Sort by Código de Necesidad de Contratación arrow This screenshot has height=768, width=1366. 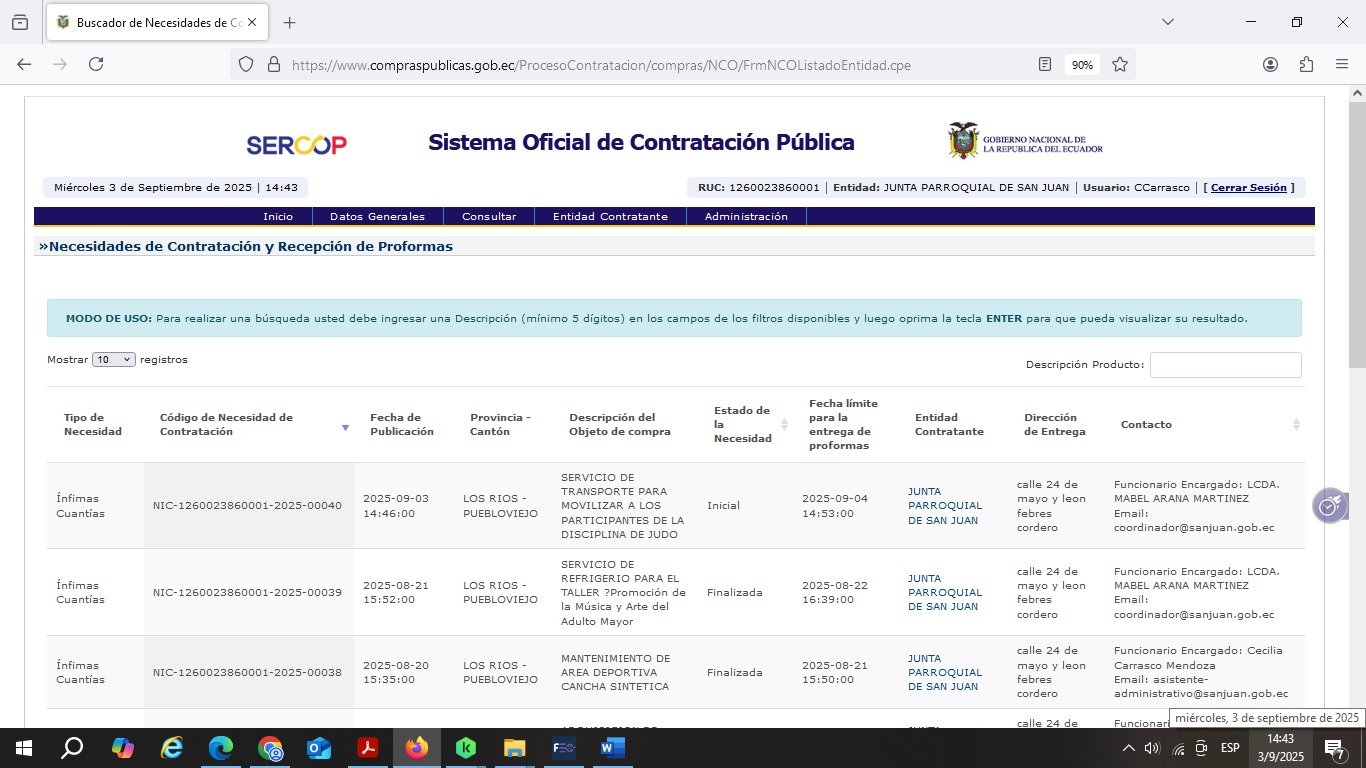(x=345, y=427)
